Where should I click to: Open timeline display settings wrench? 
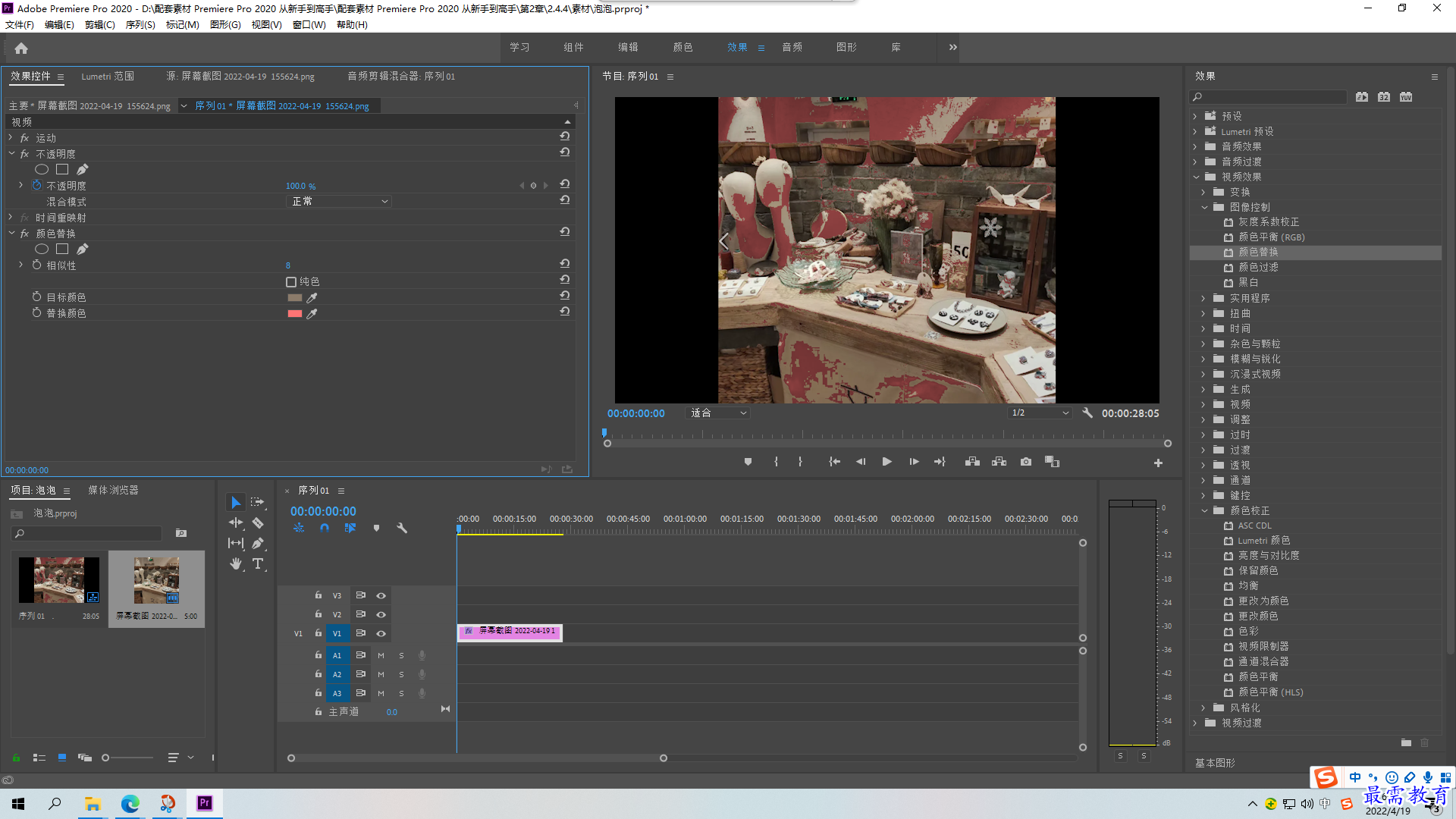point(402,528)
